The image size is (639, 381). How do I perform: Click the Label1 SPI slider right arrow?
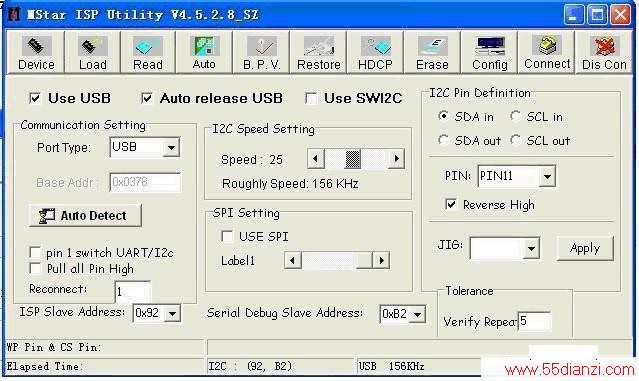pyautogui.click(x=381, y=260)
